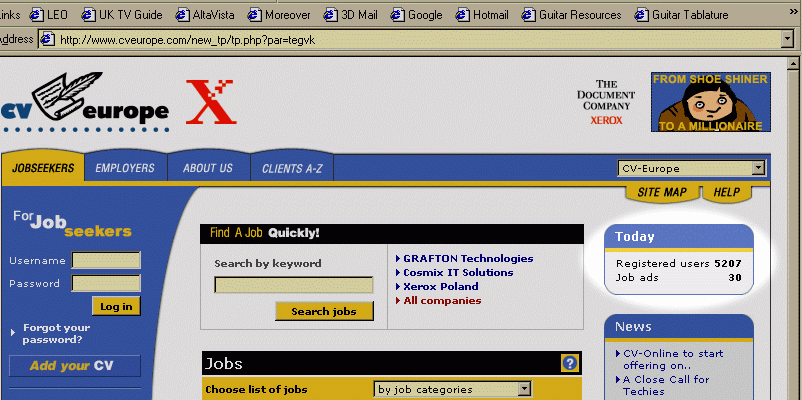Open GRAFTON Technologies link
The image size is (802, 400).
click(x=468, y=258)
